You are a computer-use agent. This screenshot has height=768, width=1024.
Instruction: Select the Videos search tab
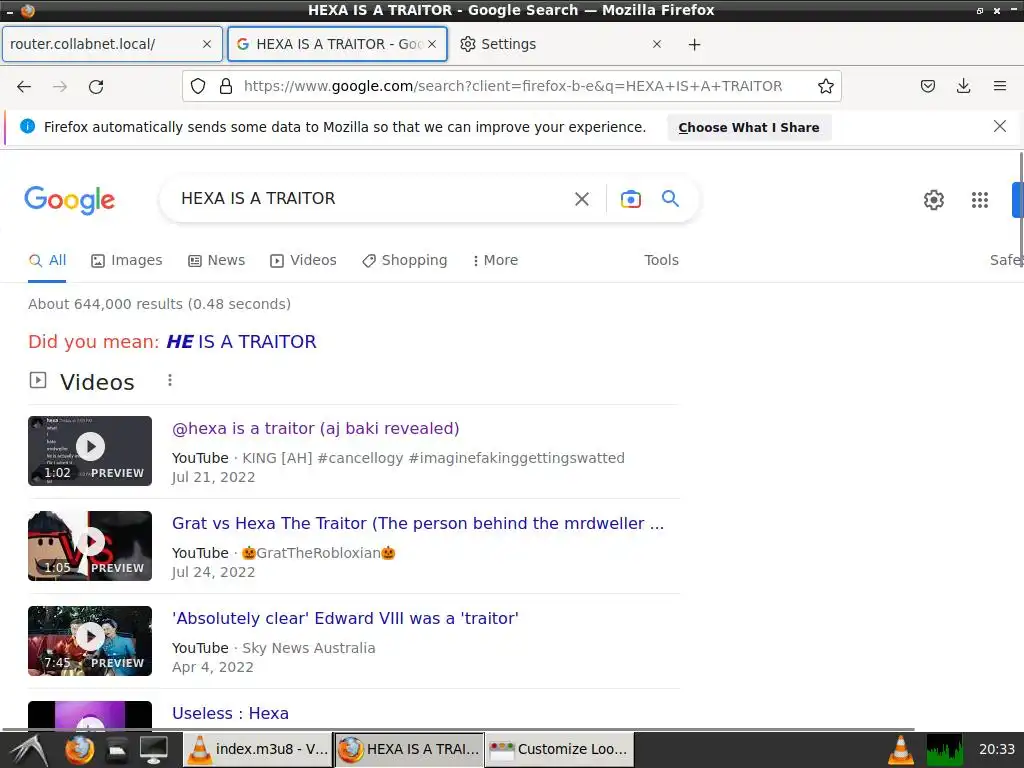coord(303,260)
